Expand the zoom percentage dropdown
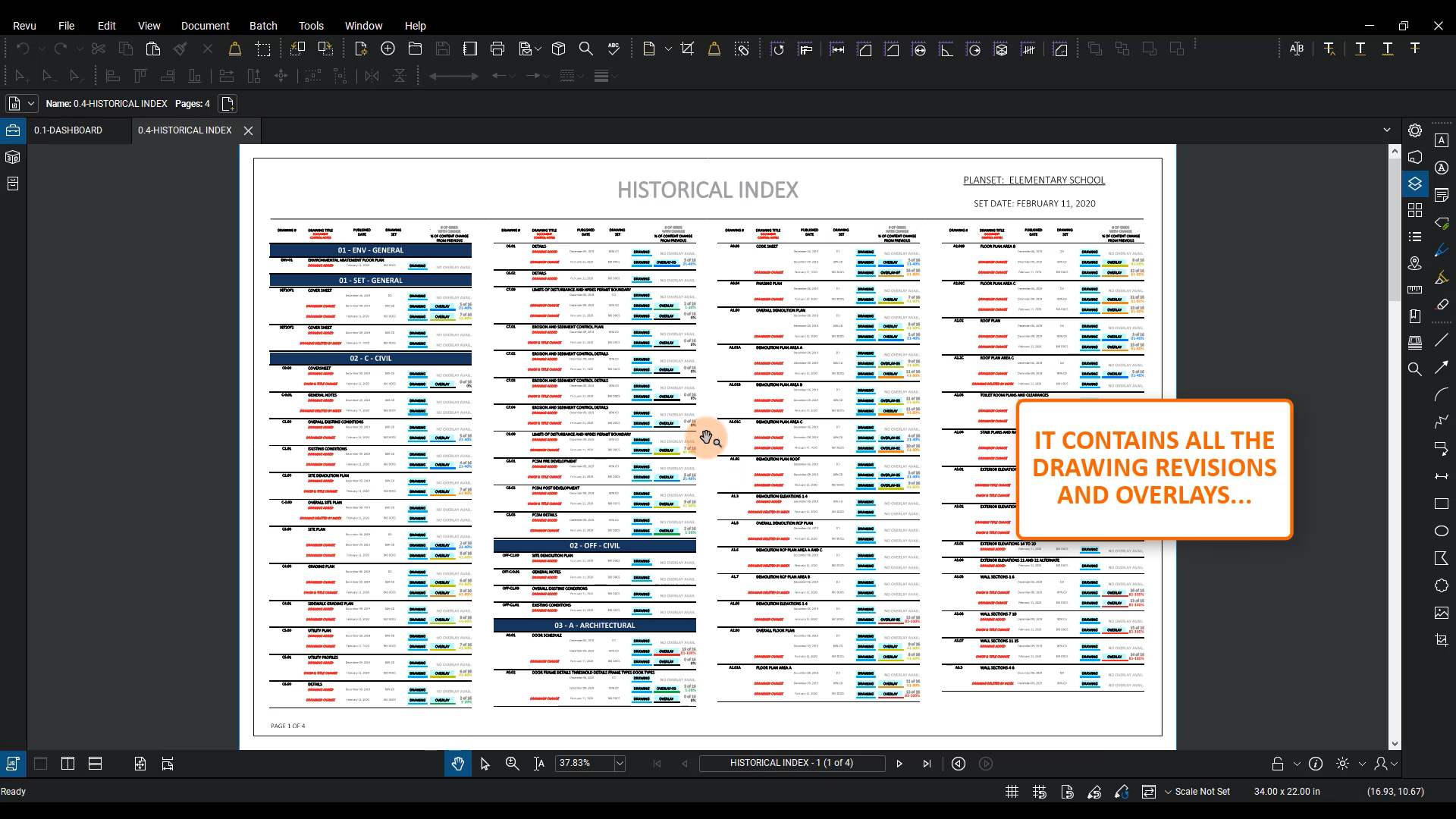The height and width of the screenshot is (819, 1456). [x=620, y=764]
